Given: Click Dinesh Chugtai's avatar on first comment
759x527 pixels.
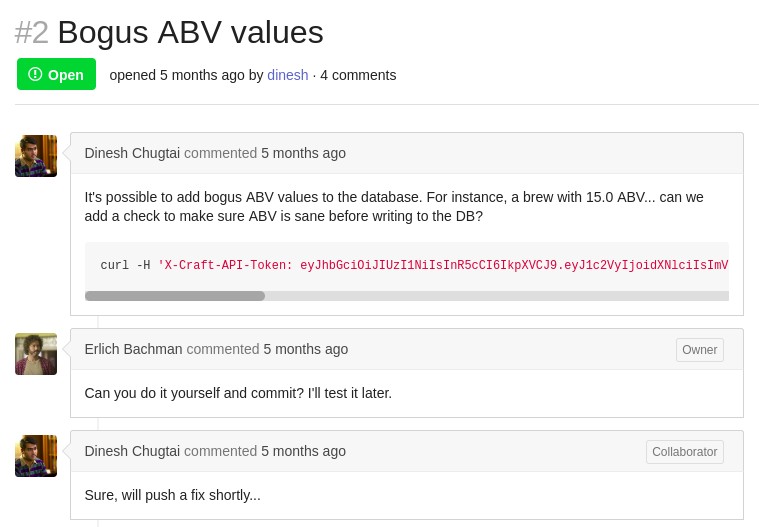Looking at the screenshot, I should [36, 156].
